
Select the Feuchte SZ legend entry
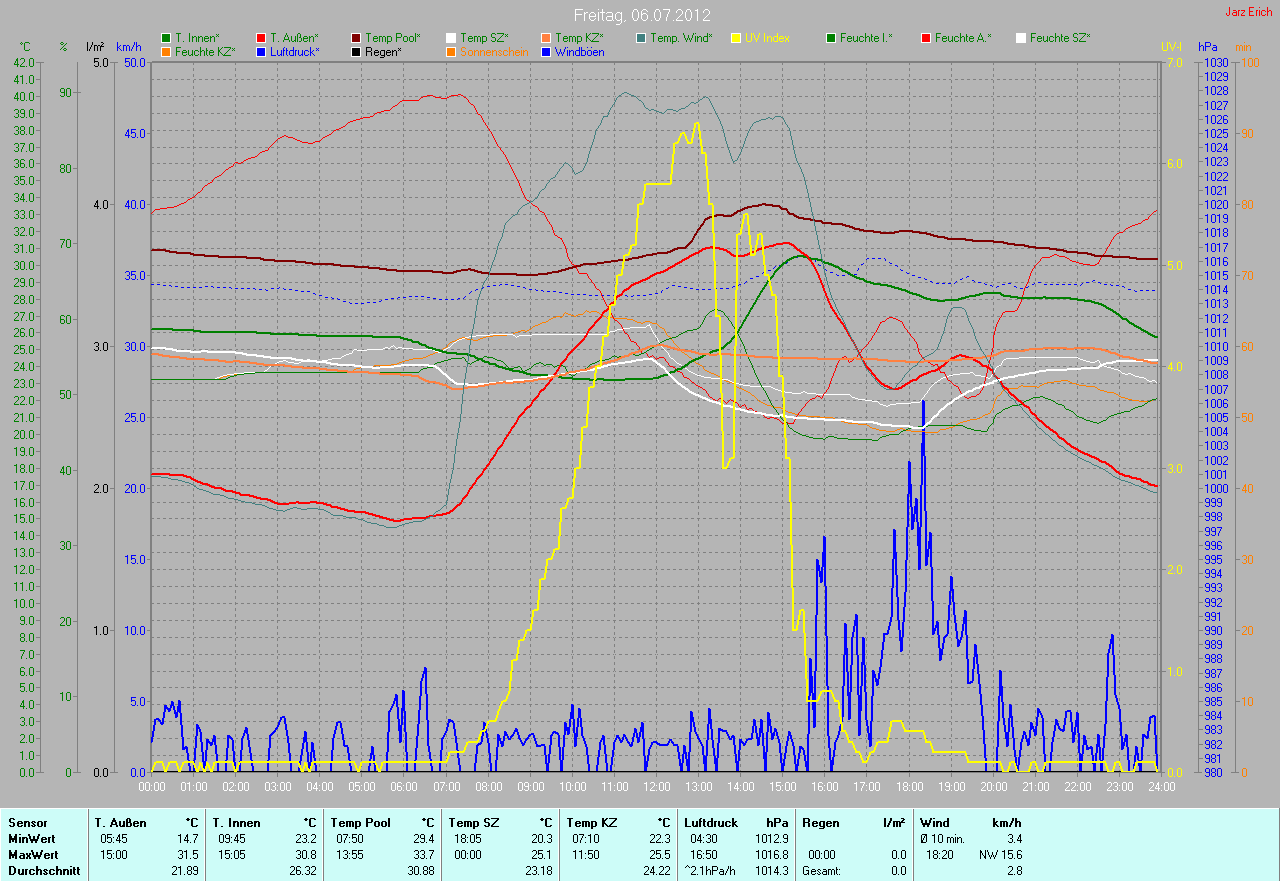point(1059,38)
